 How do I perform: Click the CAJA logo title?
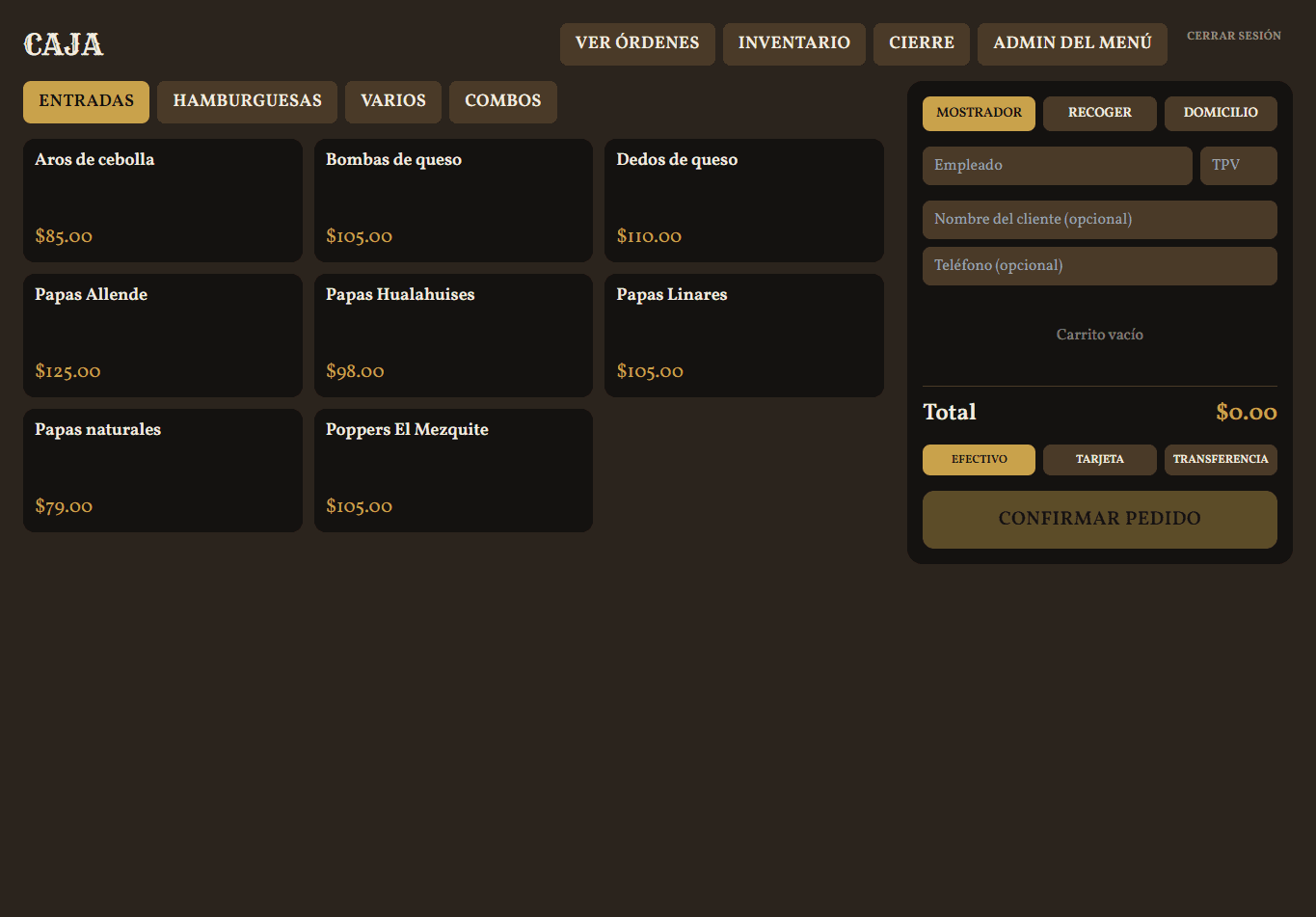(x=64, y=44)
